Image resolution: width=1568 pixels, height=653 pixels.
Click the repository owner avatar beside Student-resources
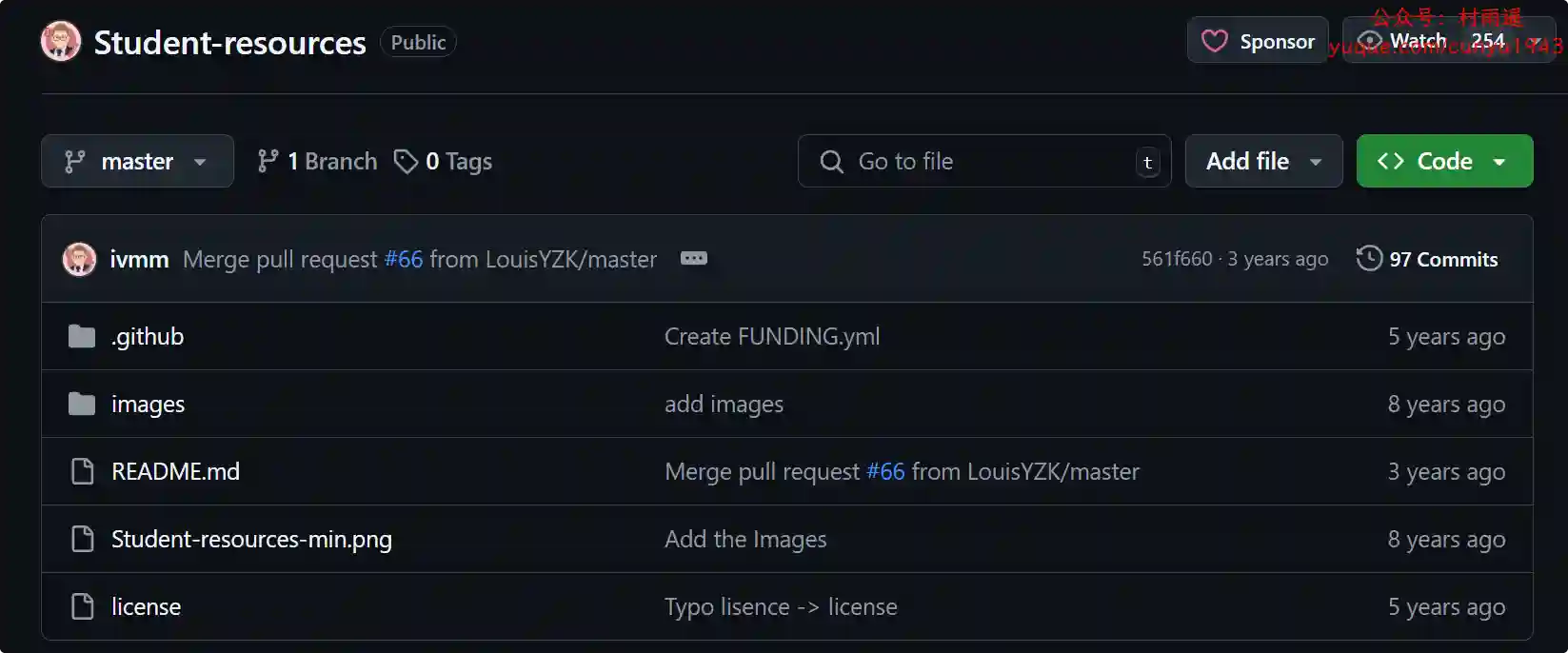tap(61, 42)
